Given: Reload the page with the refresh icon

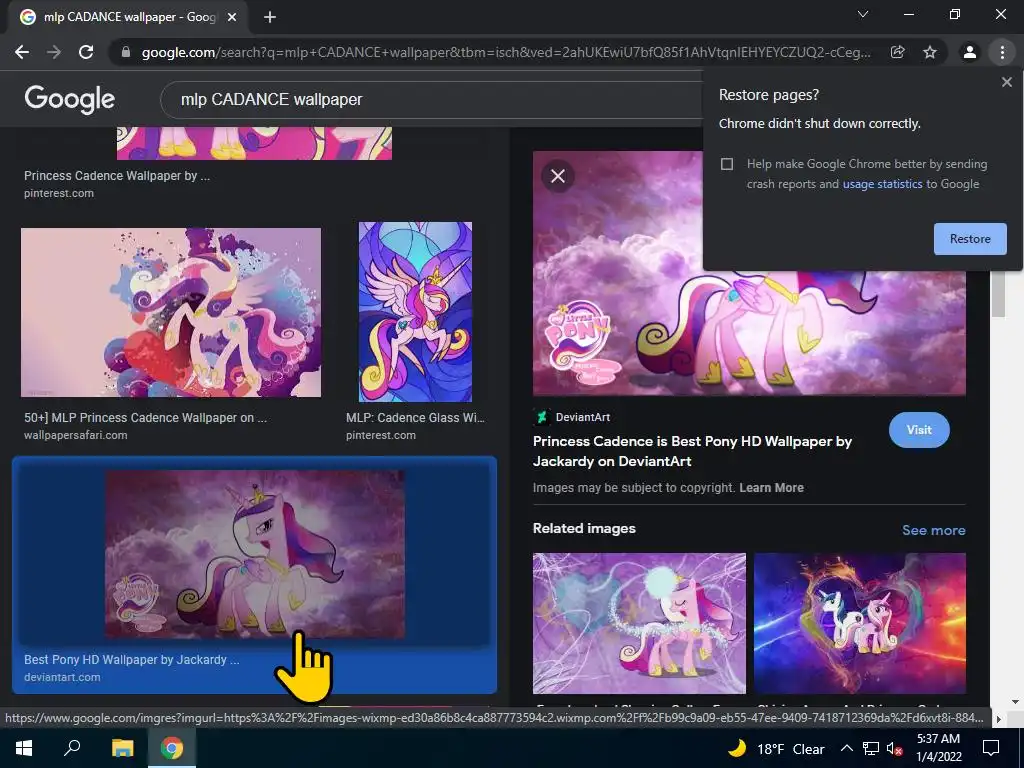Looking at the screenshot, I should tap(86, 52).
